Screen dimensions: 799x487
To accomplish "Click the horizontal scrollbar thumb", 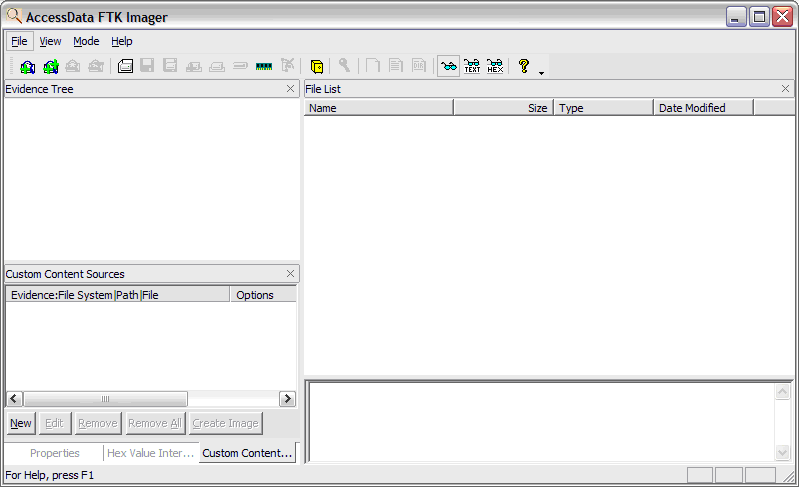I will 105,398.
